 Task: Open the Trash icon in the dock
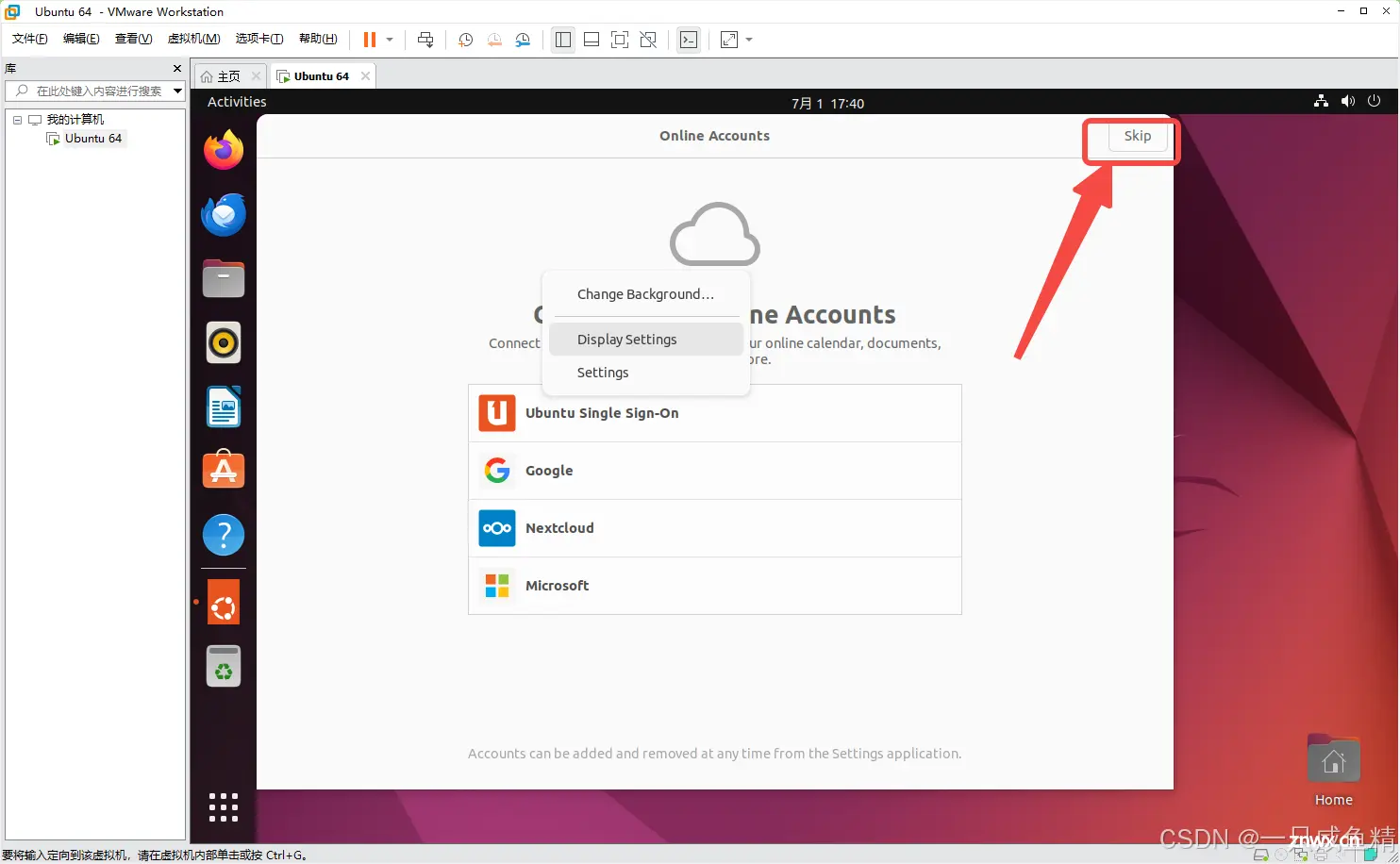click(224, 667)
